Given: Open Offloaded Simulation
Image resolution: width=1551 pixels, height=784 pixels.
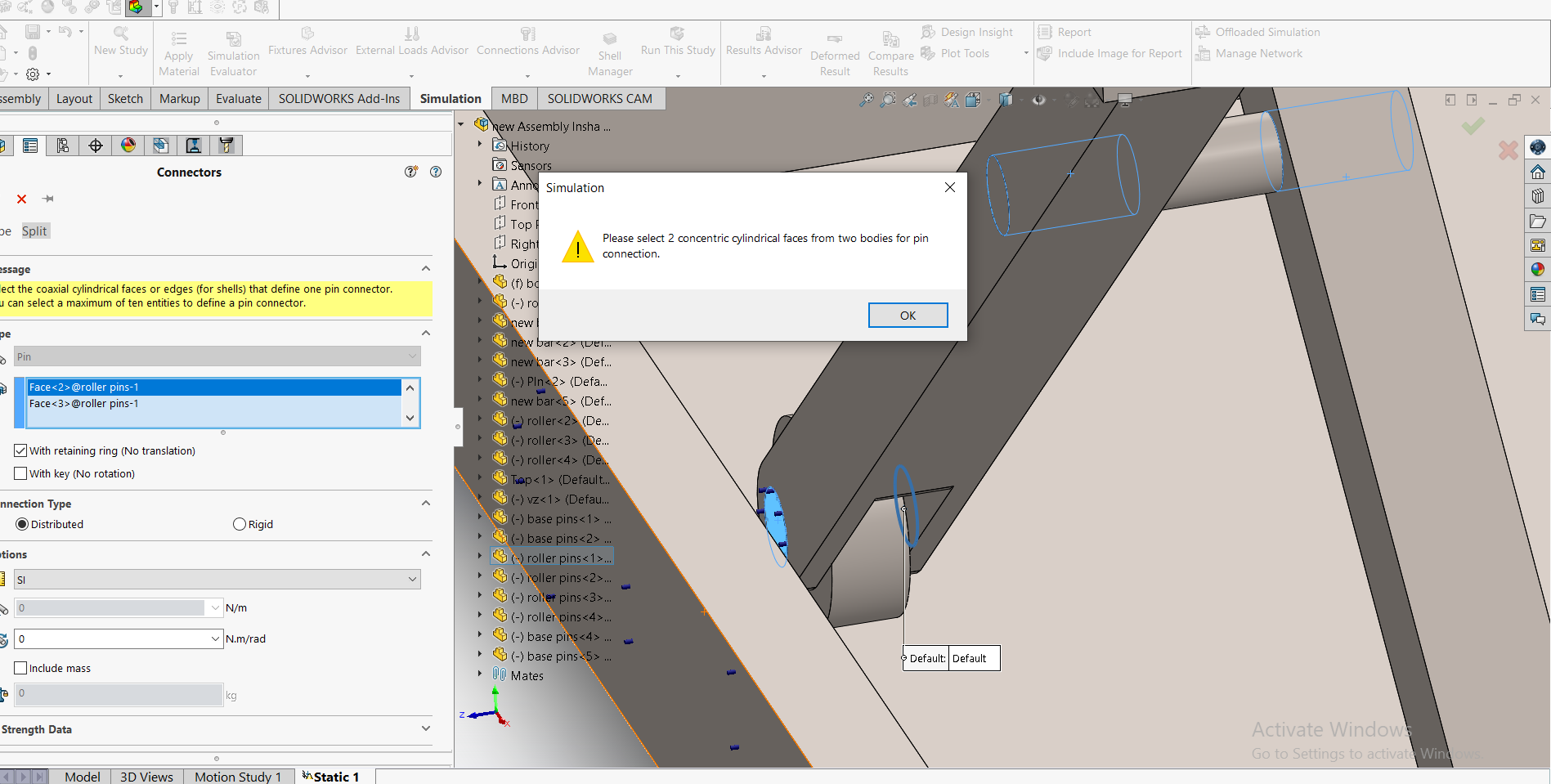Looking at the screenshot, I should tap(1258, 32).
